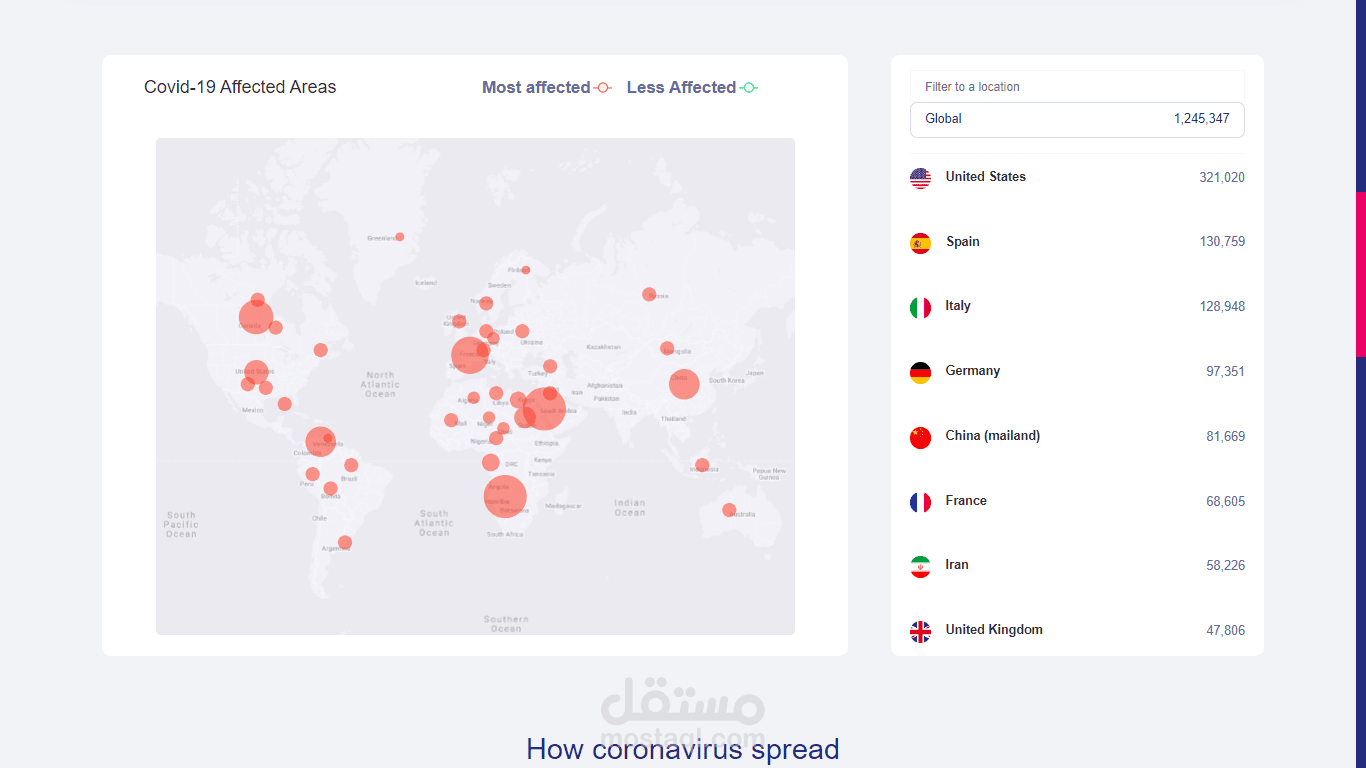
Task: Click the United States flag icon
Action: 920,178
